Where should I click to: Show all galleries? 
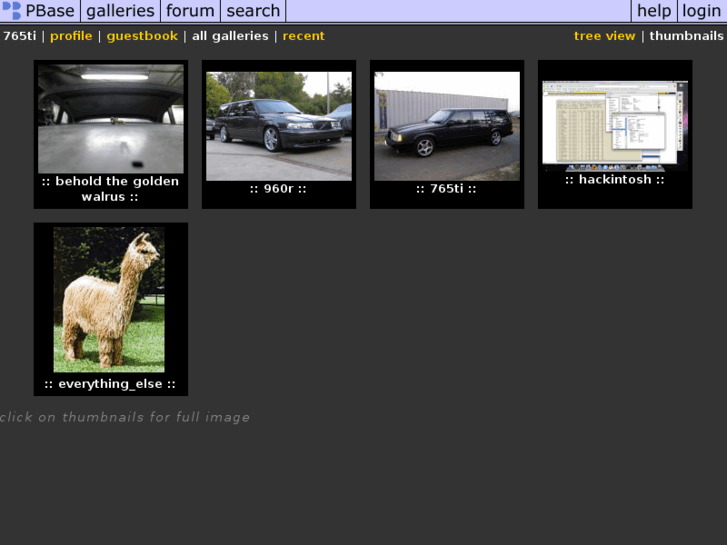pos(230,36)
